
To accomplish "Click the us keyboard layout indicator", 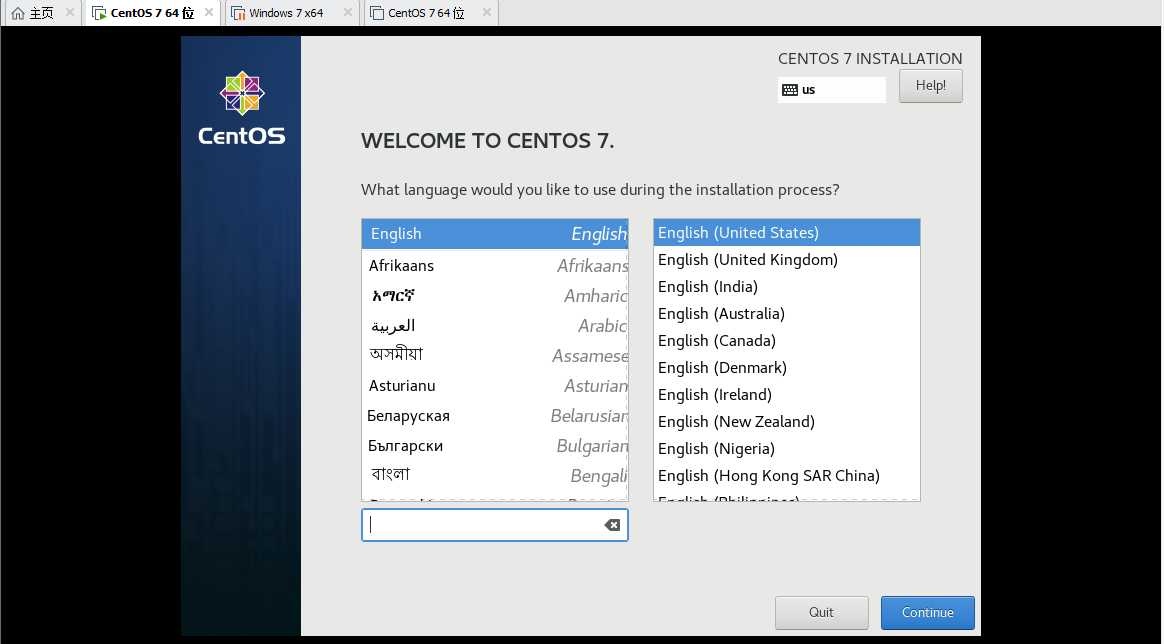I will click(831, 90).
